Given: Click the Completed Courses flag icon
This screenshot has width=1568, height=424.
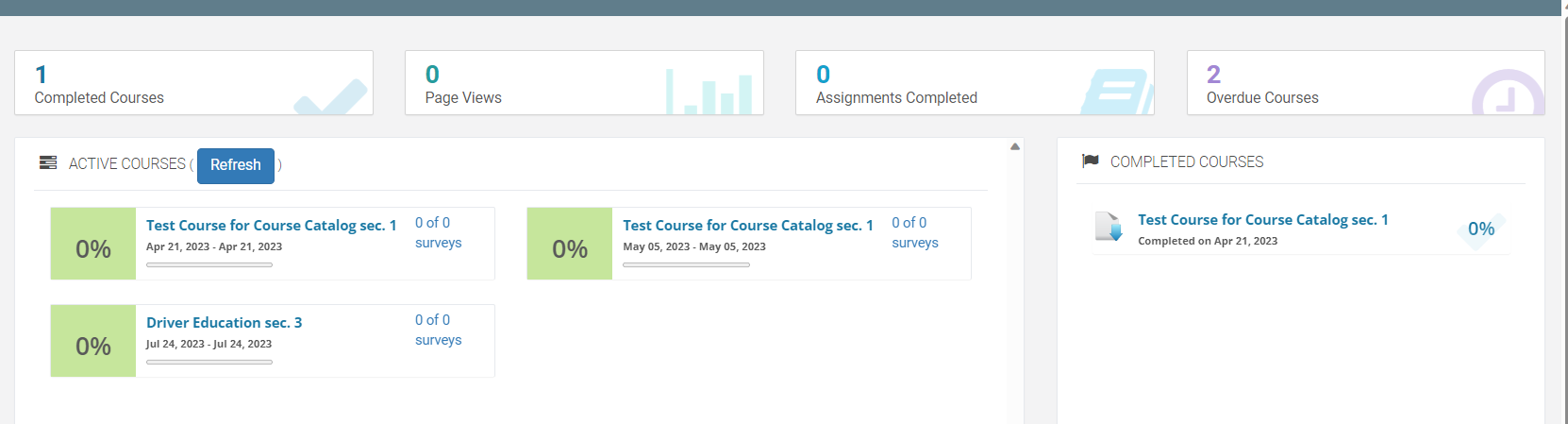Looking at the screenshot, I should point(1091,161).
